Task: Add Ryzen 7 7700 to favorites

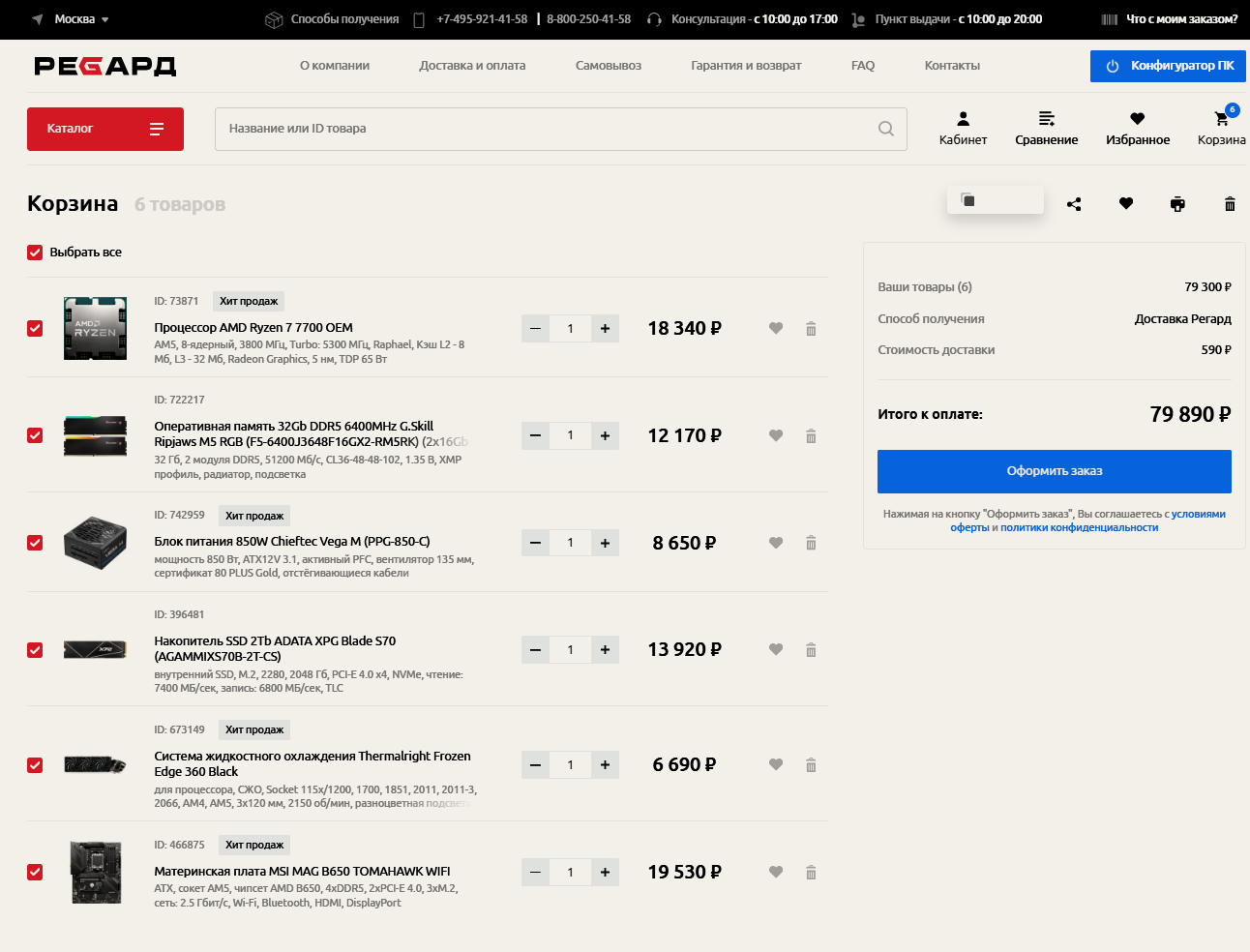Action: (x=776, y=328)
